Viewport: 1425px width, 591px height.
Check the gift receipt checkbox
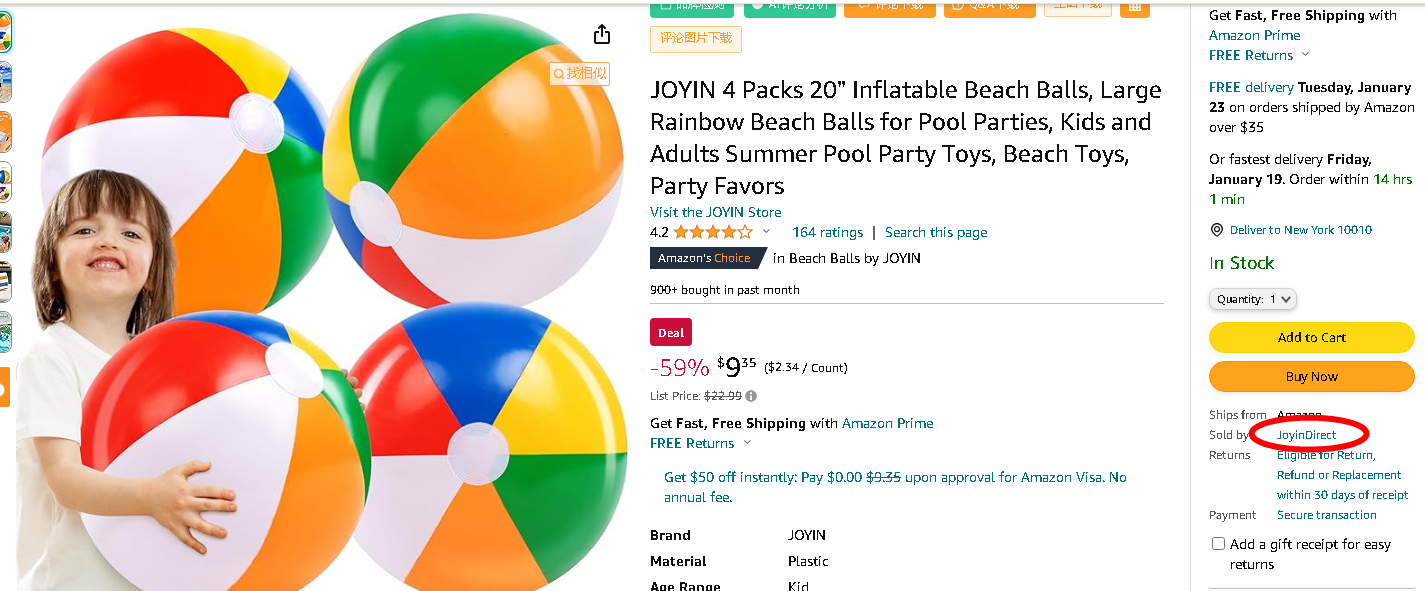[1218, 544]
